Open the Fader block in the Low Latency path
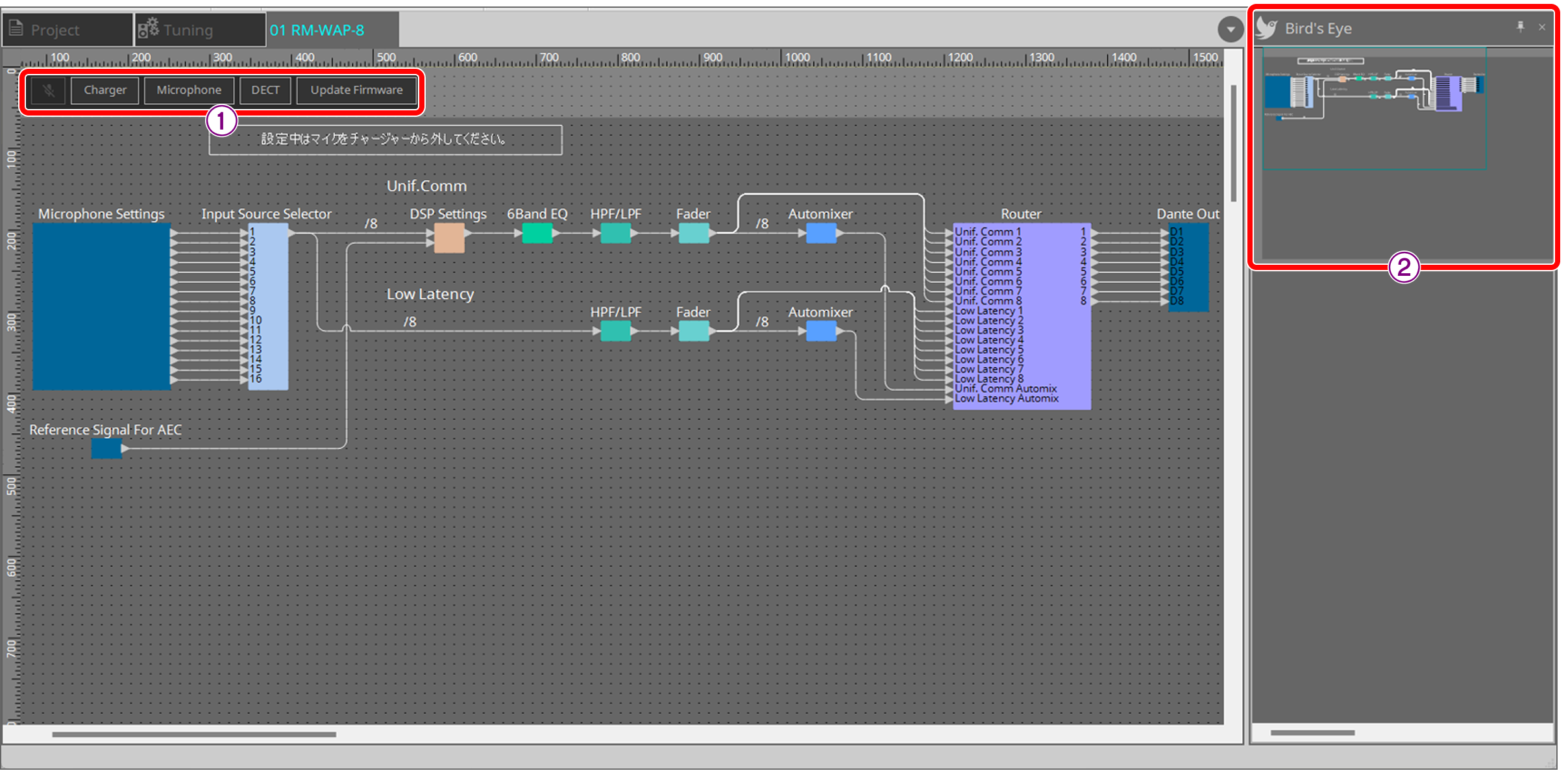Image resolution: width=1568 pixels, height=773 pixels. click(693, 331)
